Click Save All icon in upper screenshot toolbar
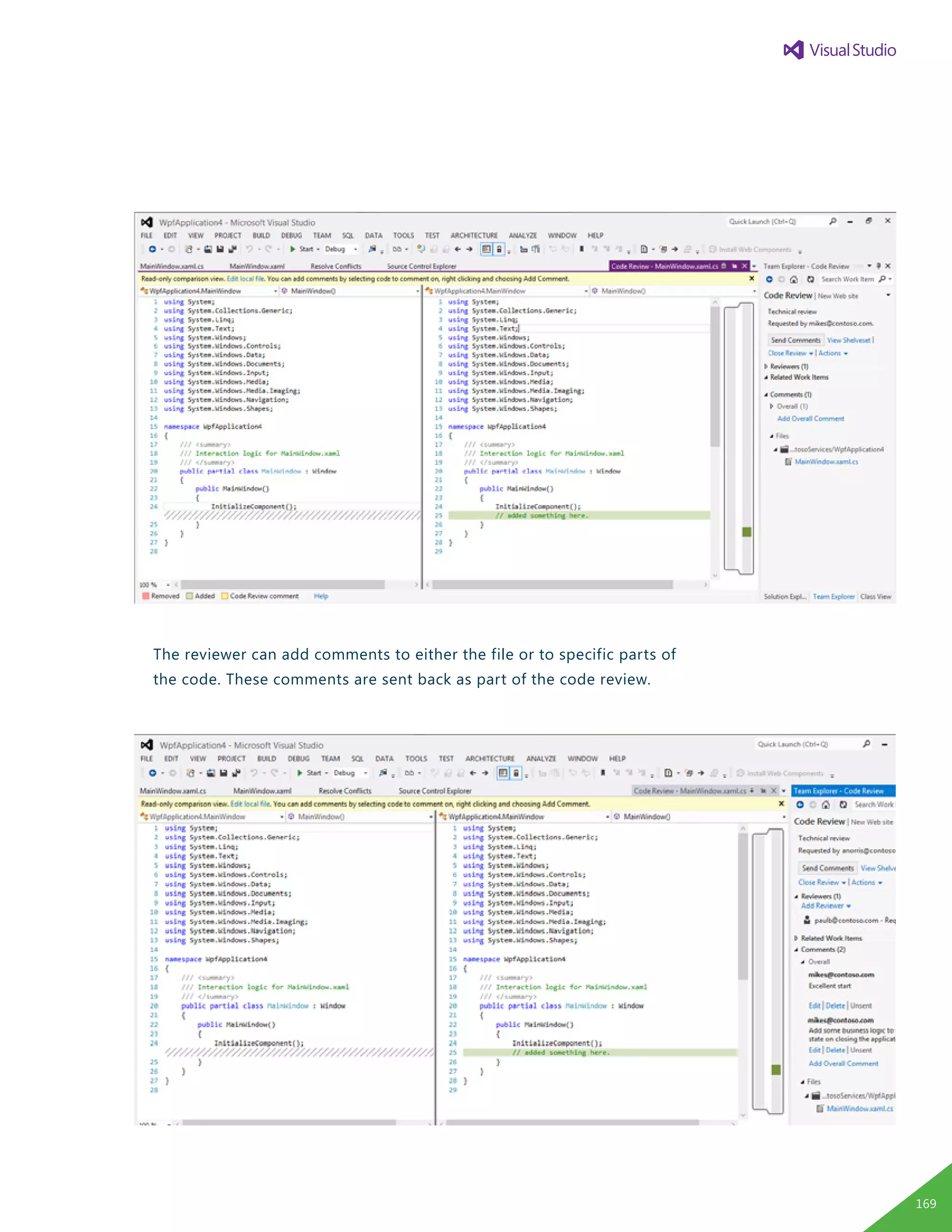The image size is (952, 1232). (232, 249)
